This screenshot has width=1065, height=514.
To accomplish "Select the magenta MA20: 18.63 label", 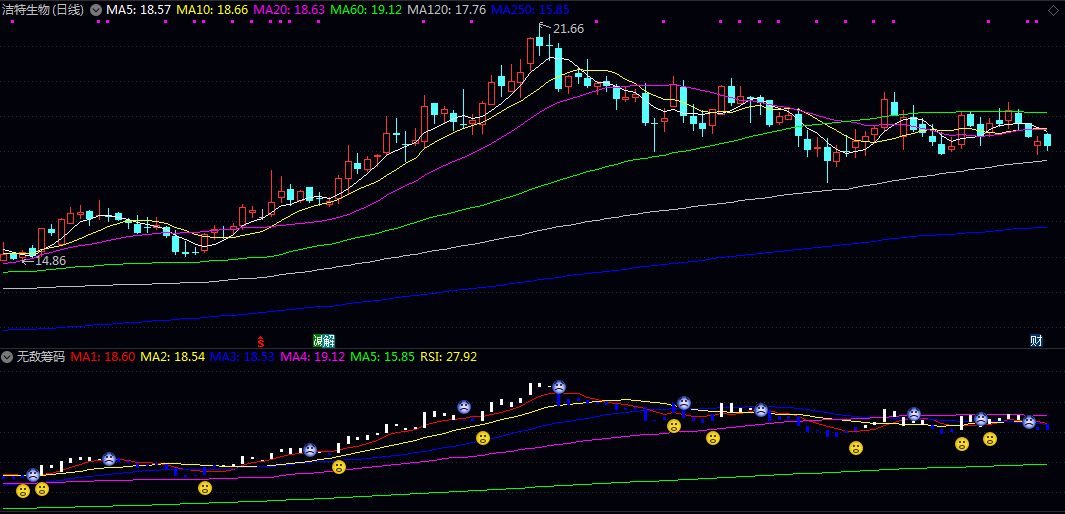I will click(x=291, y=10).
